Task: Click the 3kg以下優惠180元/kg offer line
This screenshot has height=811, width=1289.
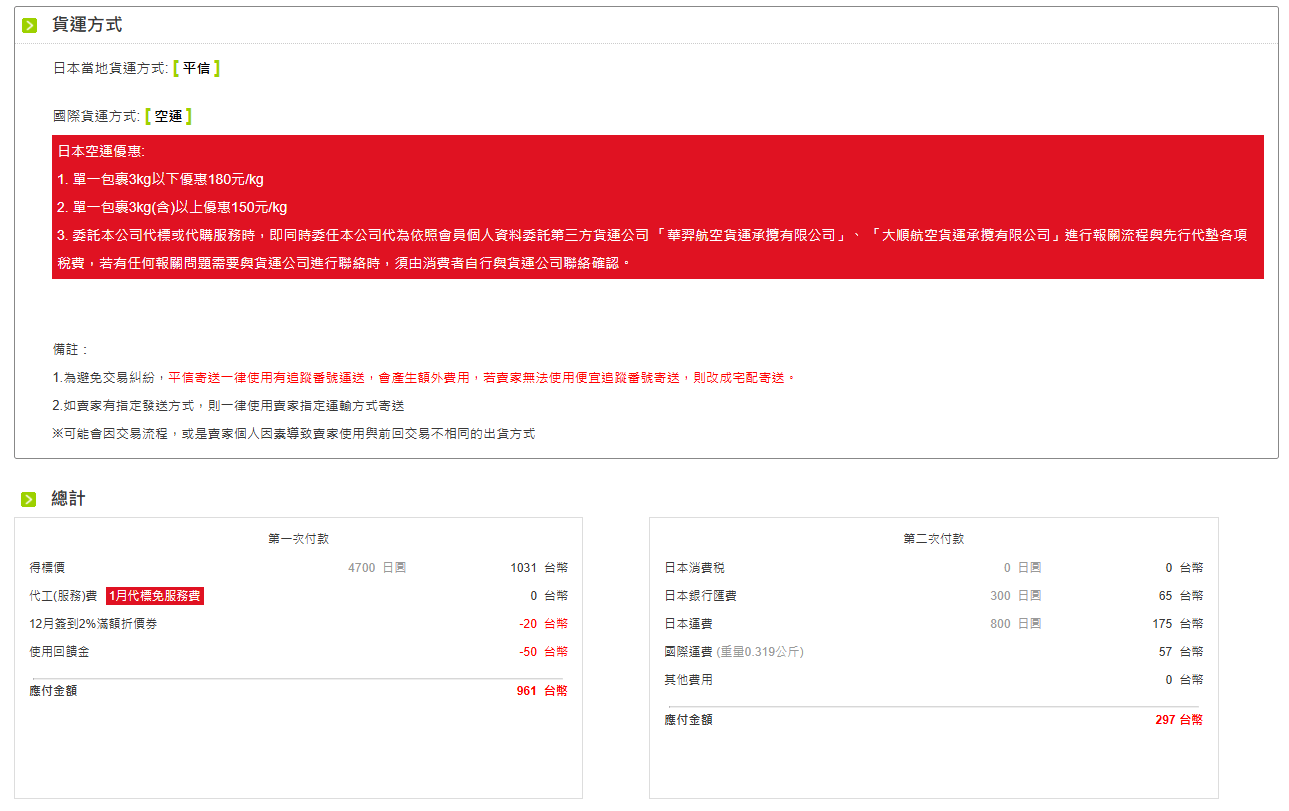Action: coord(161,179)
